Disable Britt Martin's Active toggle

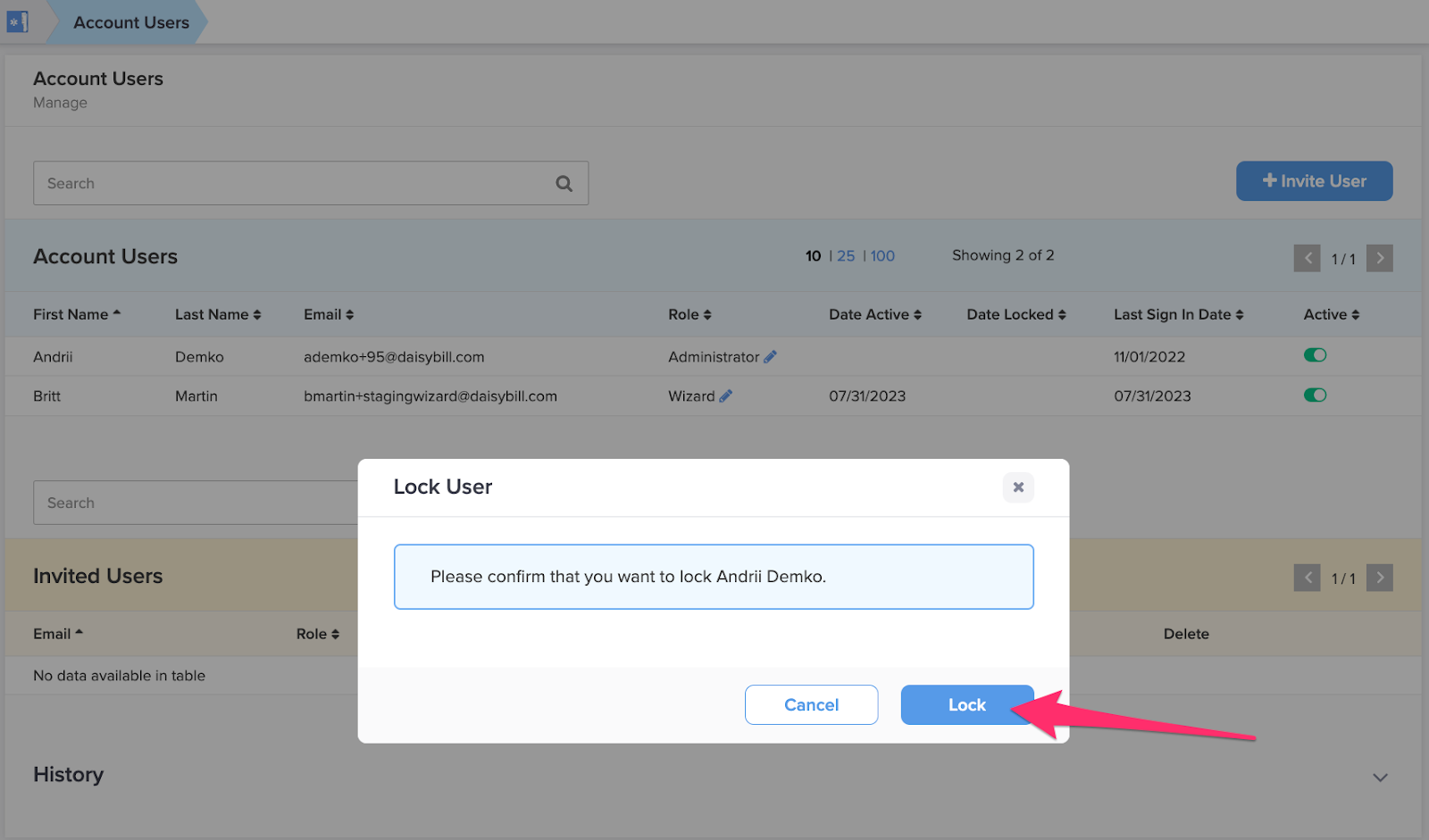pyautogui.click(x=1315, y=395)
